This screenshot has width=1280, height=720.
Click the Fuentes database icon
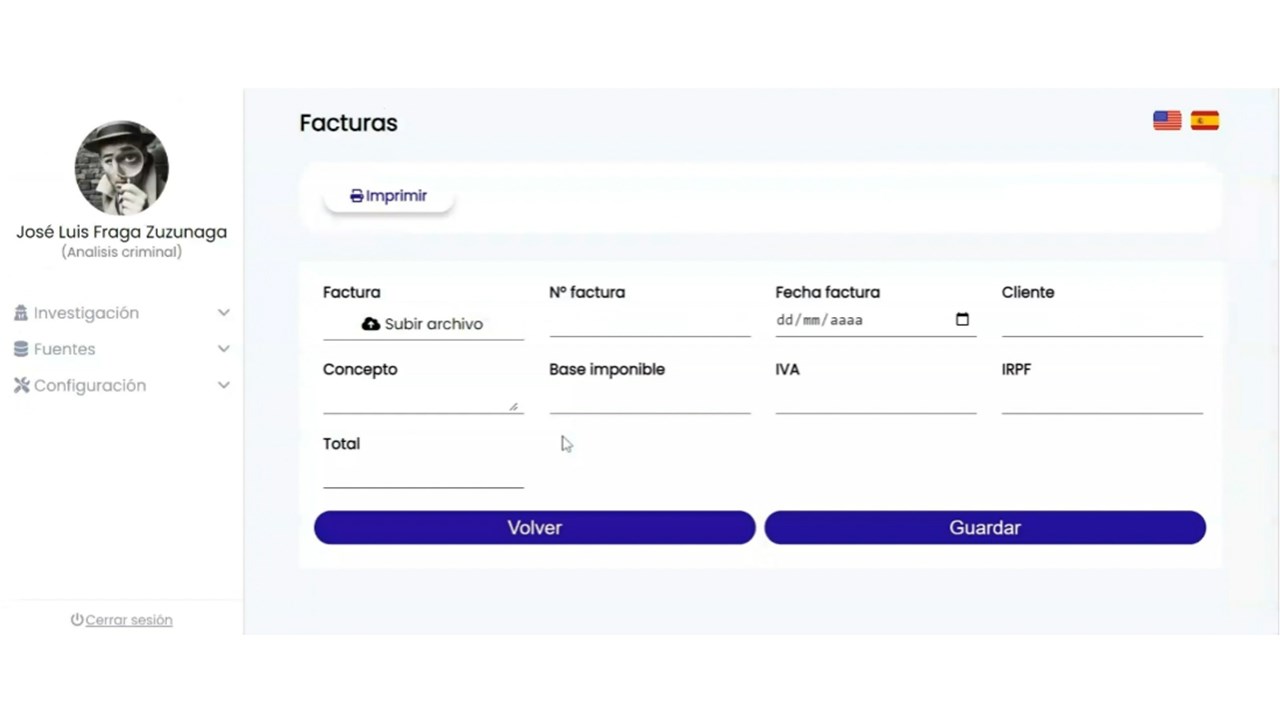pyautogui.click(x=21, y=349)
